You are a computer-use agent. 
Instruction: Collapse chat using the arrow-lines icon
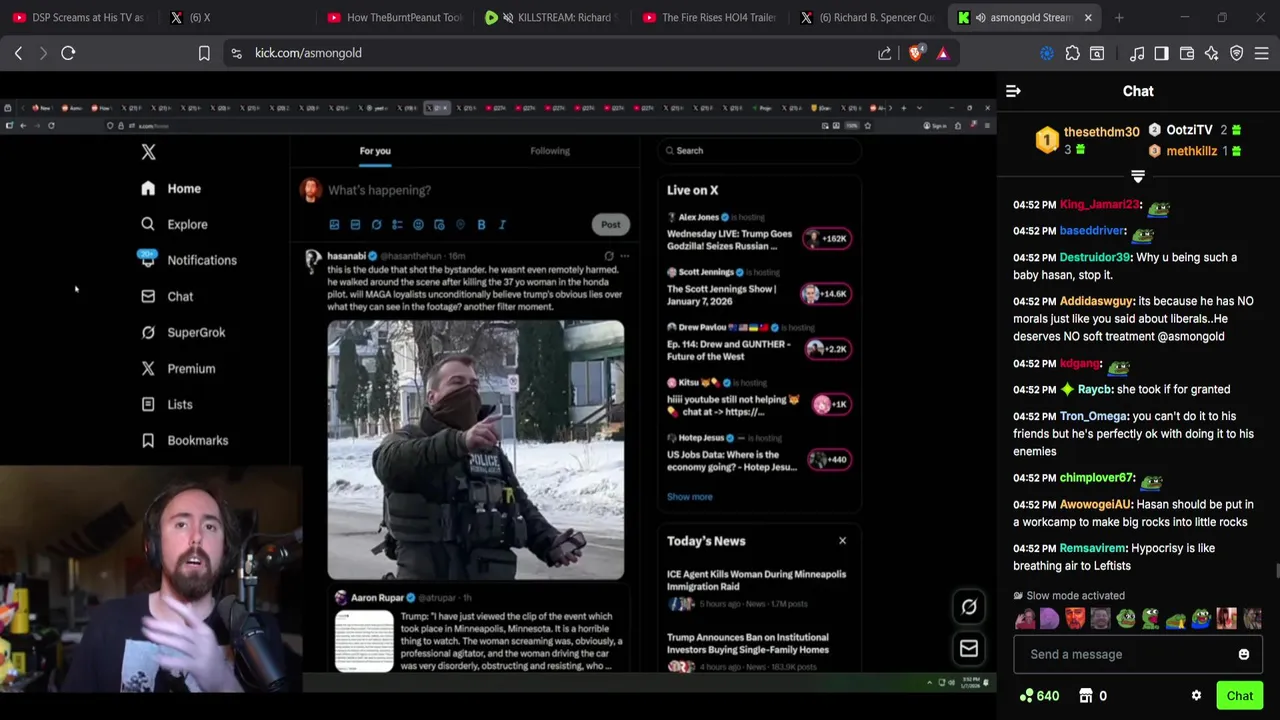pos(1013,91)
